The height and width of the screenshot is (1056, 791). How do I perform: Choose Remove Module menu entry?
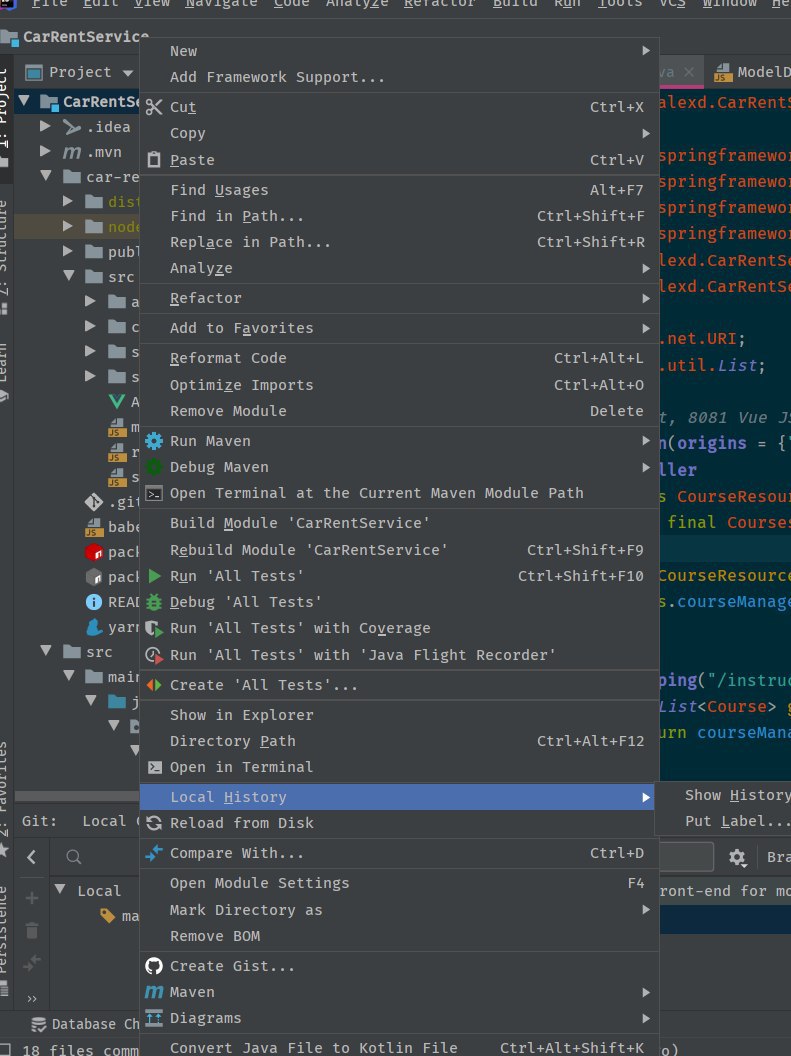tap(399, 411)
